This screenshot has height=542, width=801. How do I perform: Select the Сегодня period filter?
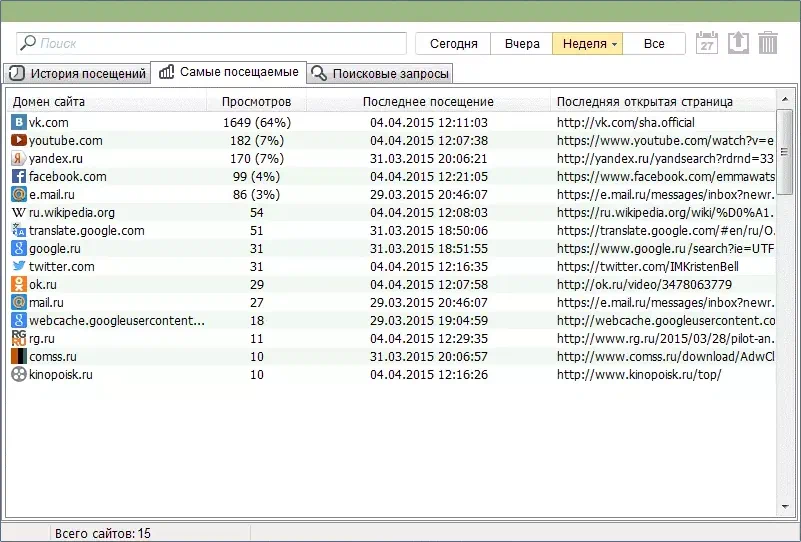point(453,44)
